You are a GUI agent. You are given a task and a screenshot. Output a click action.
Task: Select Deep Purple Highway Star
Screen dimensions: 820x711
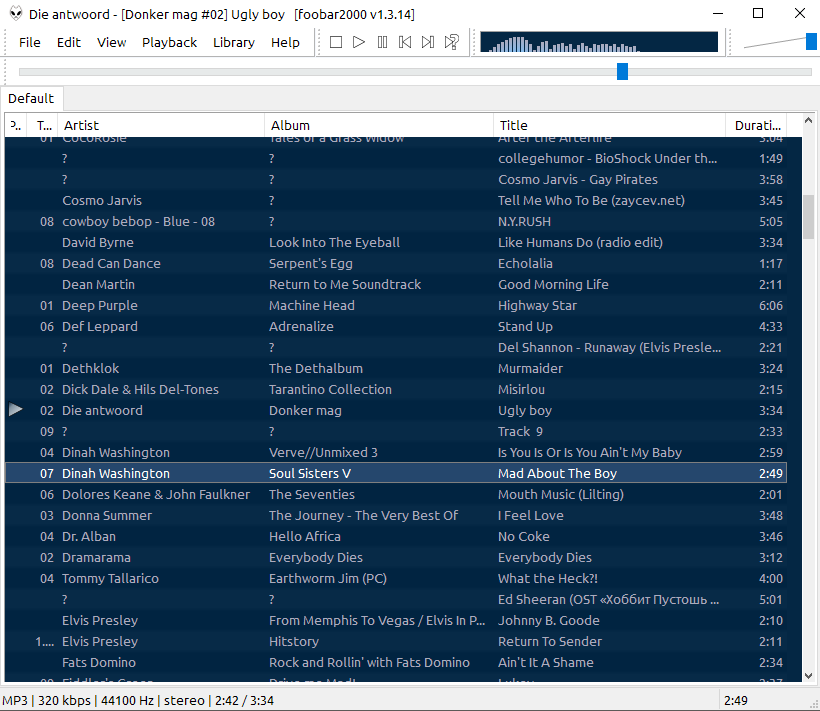coord(396,305)
